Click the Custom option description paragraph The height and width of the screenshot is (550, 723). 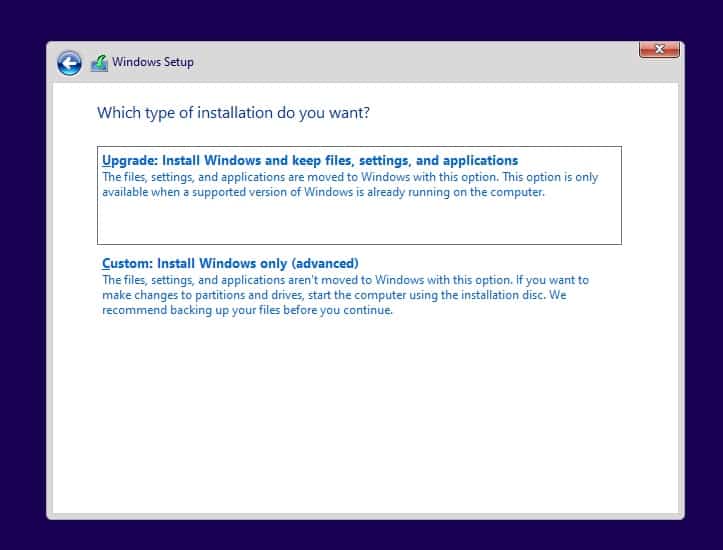click(x=345, y=295)
